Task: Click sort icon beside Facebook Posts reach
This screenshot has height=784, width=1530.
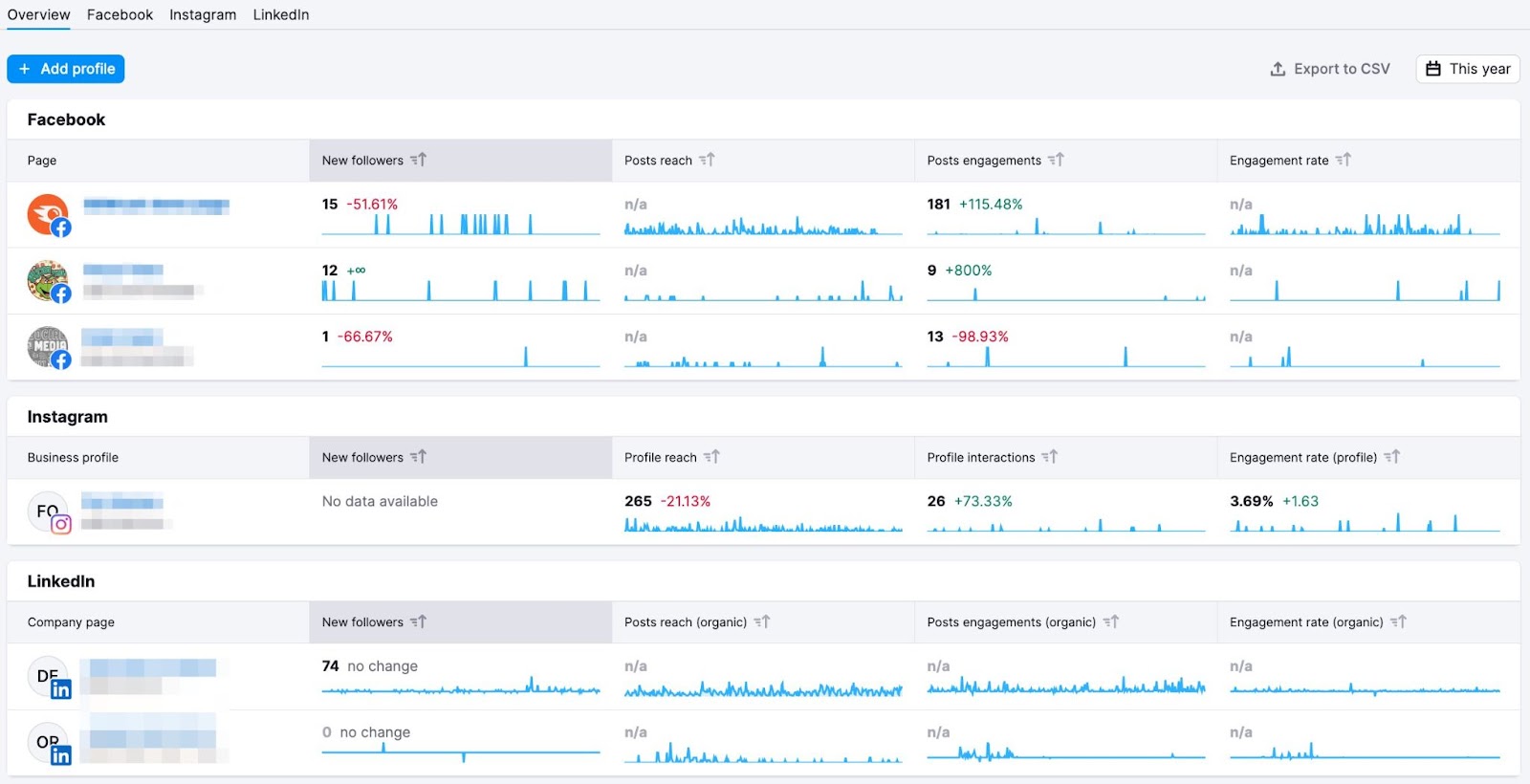Action: click(707, 160)
